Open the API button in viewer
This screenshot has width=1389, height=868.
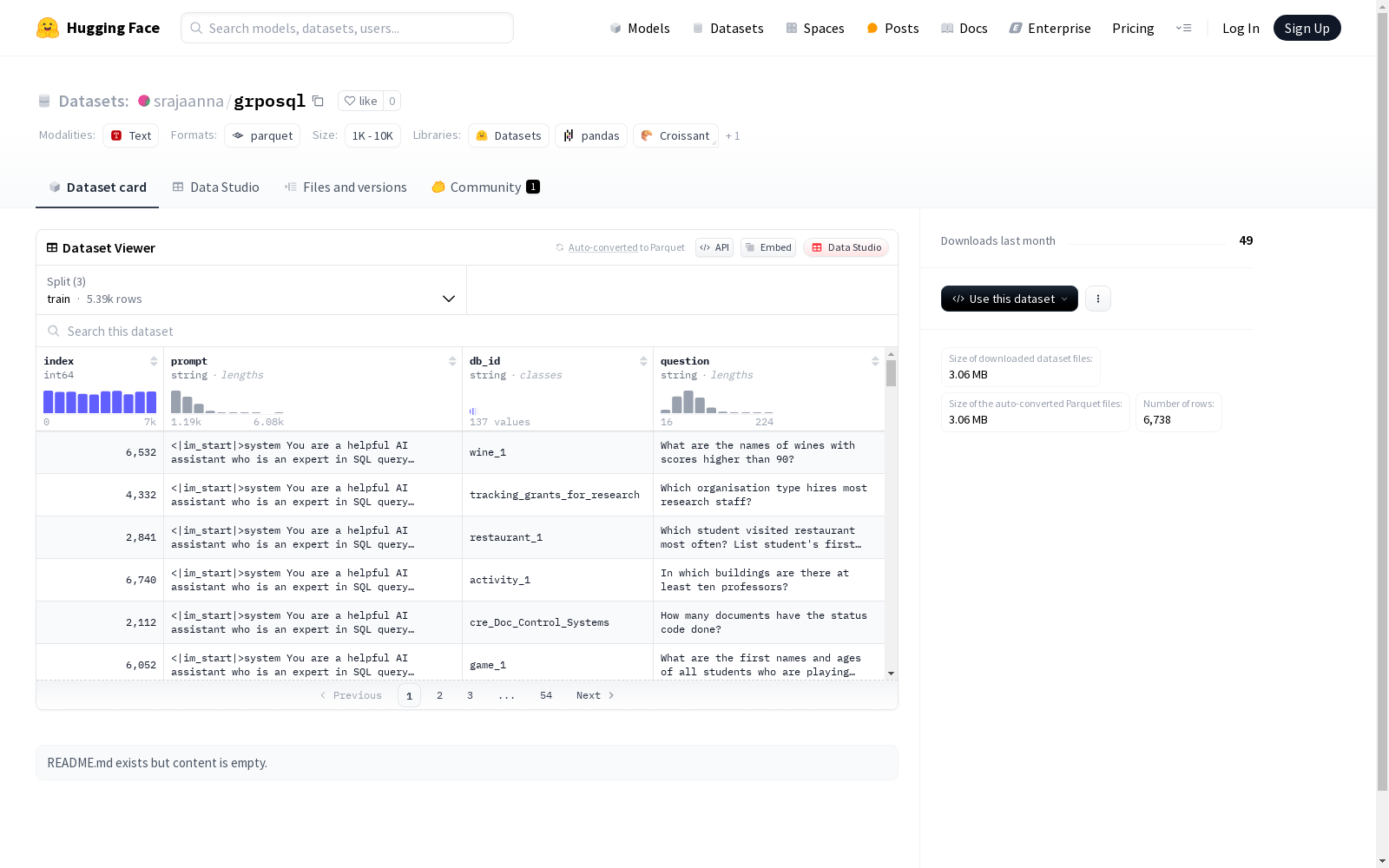pyautogui.click(x=714, y=247)
